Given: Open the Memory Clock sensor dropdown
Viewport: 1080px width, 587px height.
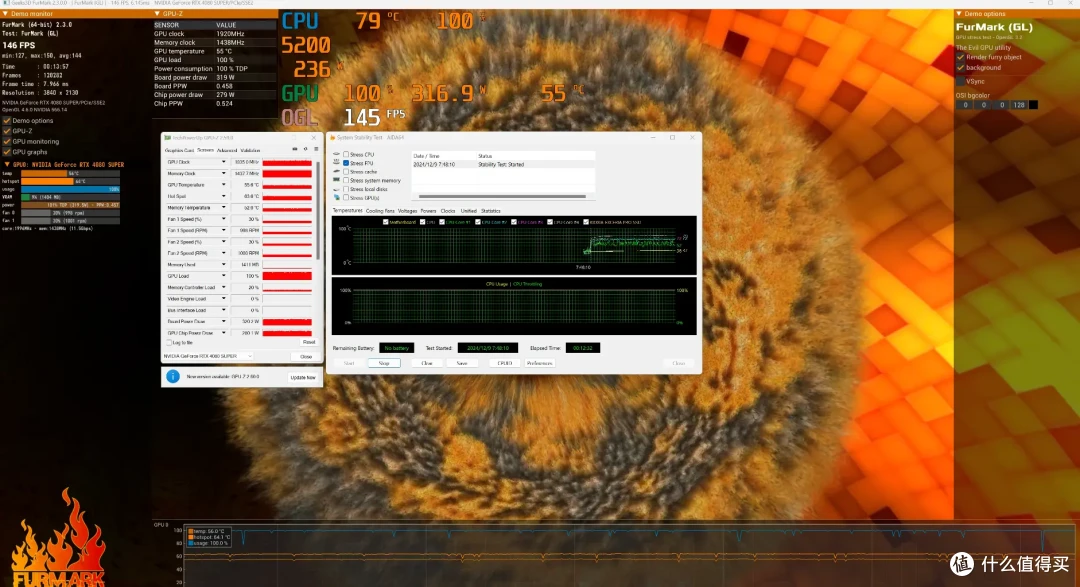Looking at the screenshot, I should click(223, 174).
